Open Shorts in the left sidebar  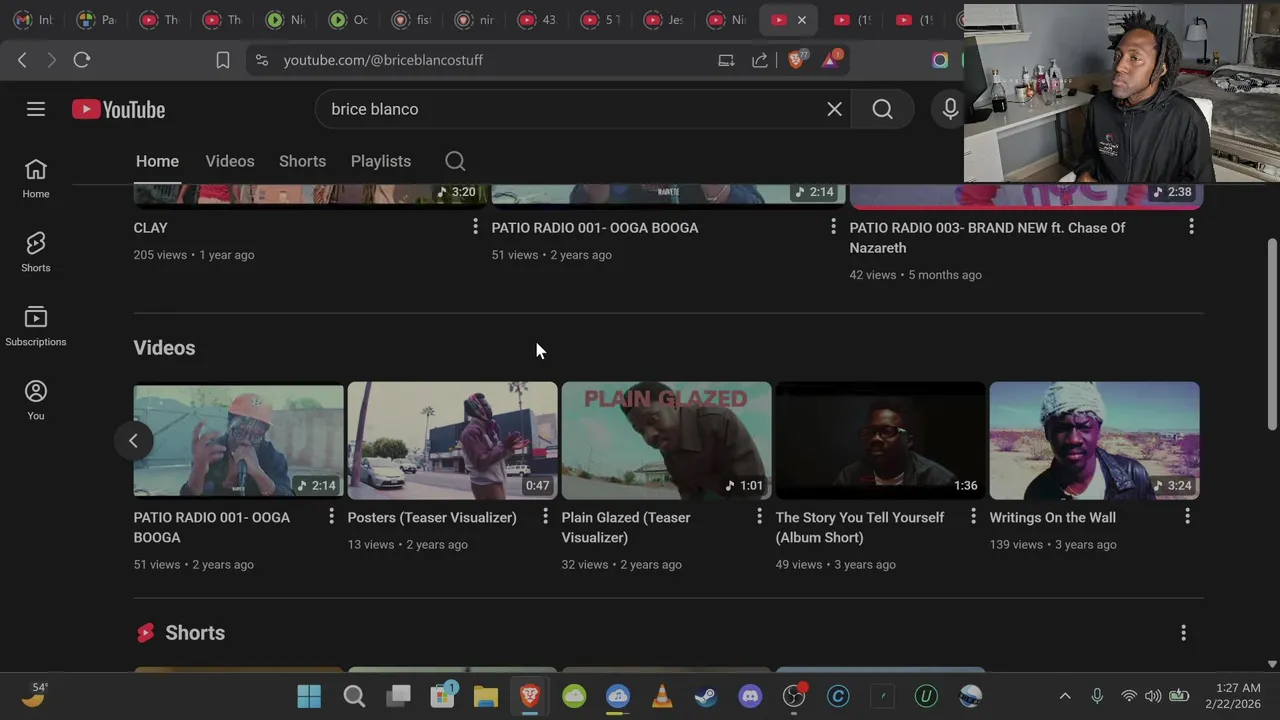pos(36,253)
